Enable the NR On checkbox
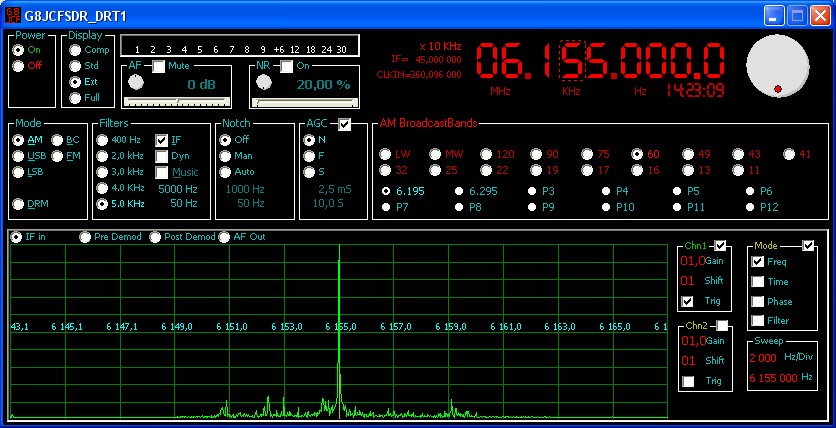The image size is (836, 428). [x=287, y=65]
